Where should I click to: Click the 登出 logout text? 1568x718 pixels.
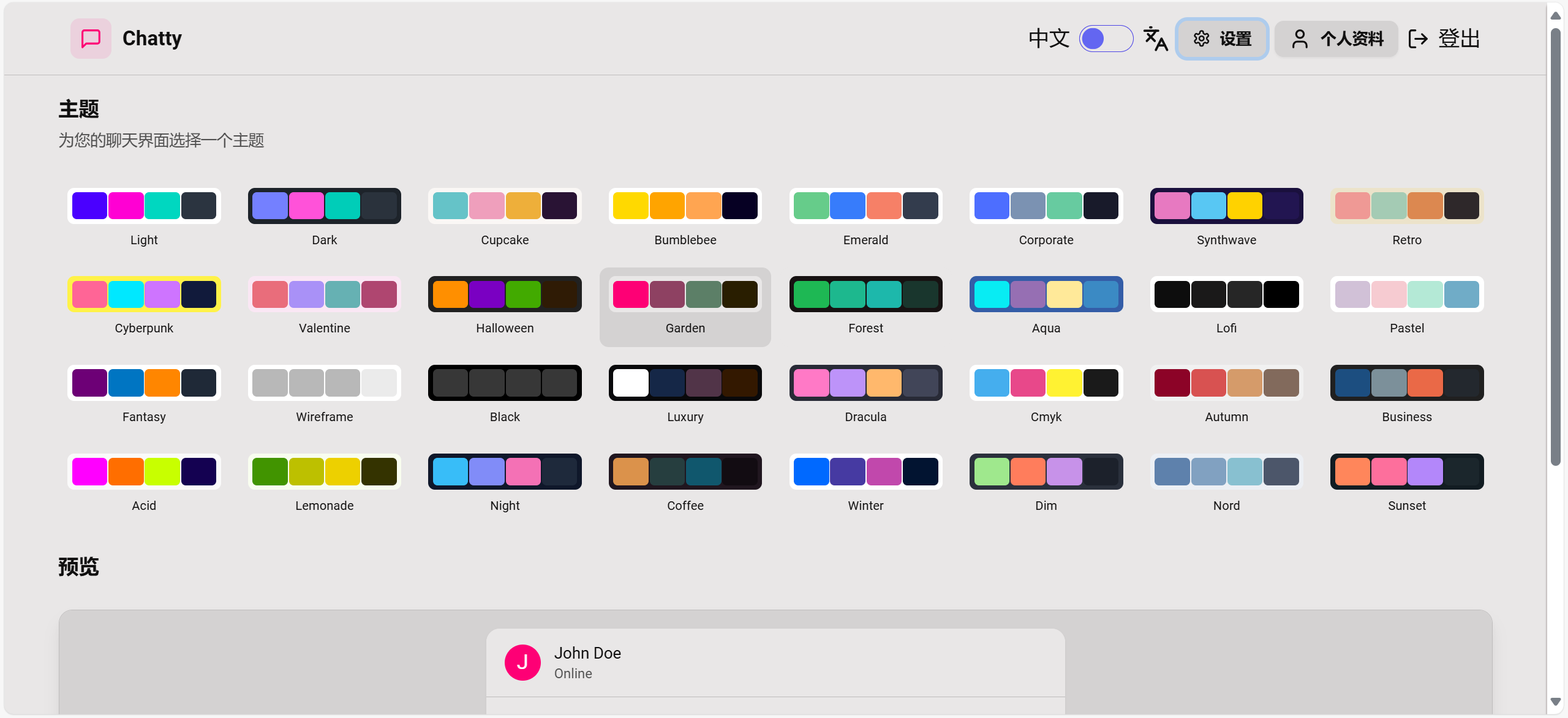1459,39
